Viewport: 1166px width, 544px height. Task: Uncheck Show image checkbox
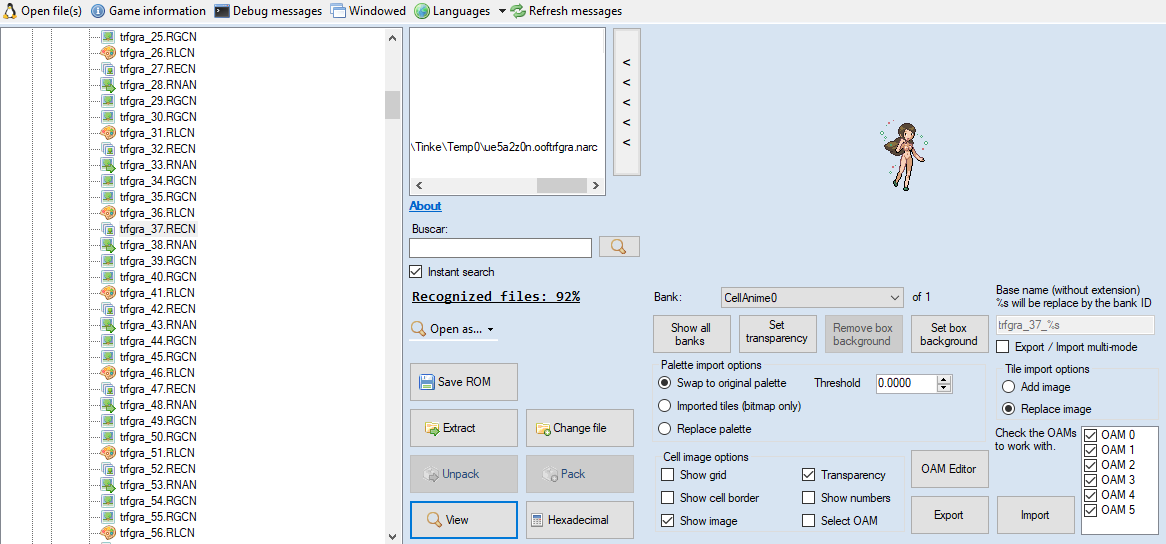click(667, 520)
